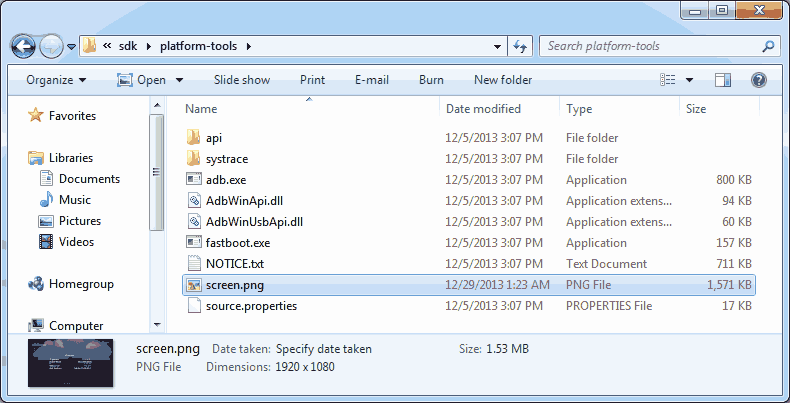Select the AdbWinApi.dll file icon
Image resolution: width=790 pixels, height=403 pixels.
point(194,200)
